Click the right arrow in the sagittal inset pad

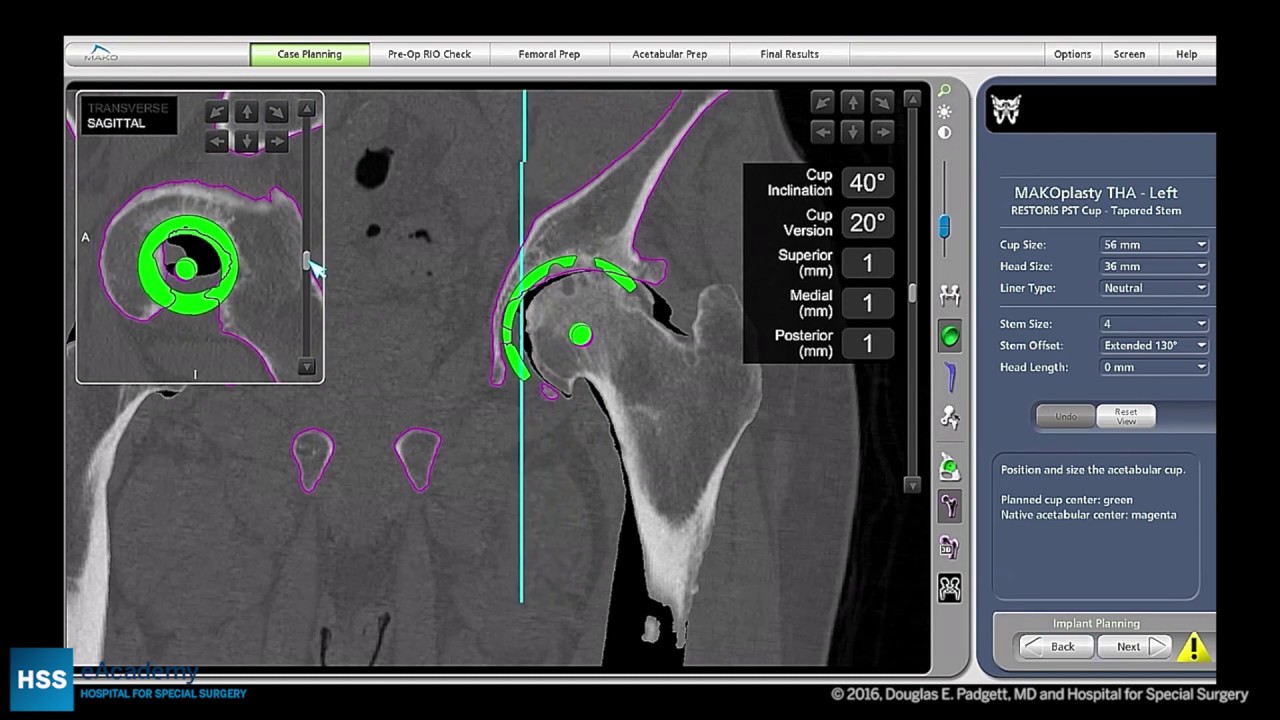pyautogui.click(x=276, y=141)
